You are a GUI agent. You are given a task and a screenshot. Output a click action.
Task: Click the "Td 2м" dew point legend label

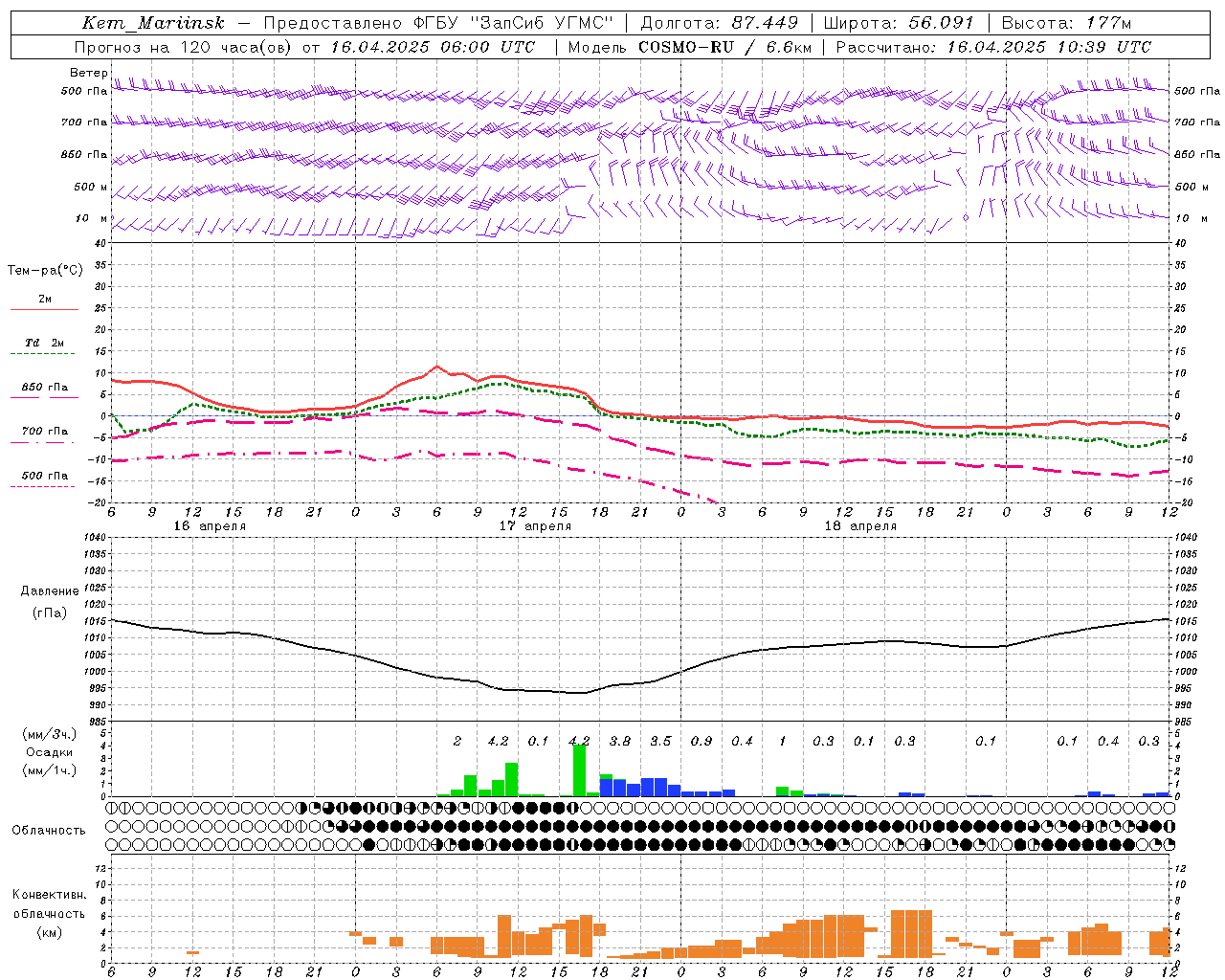pos(45,343)
